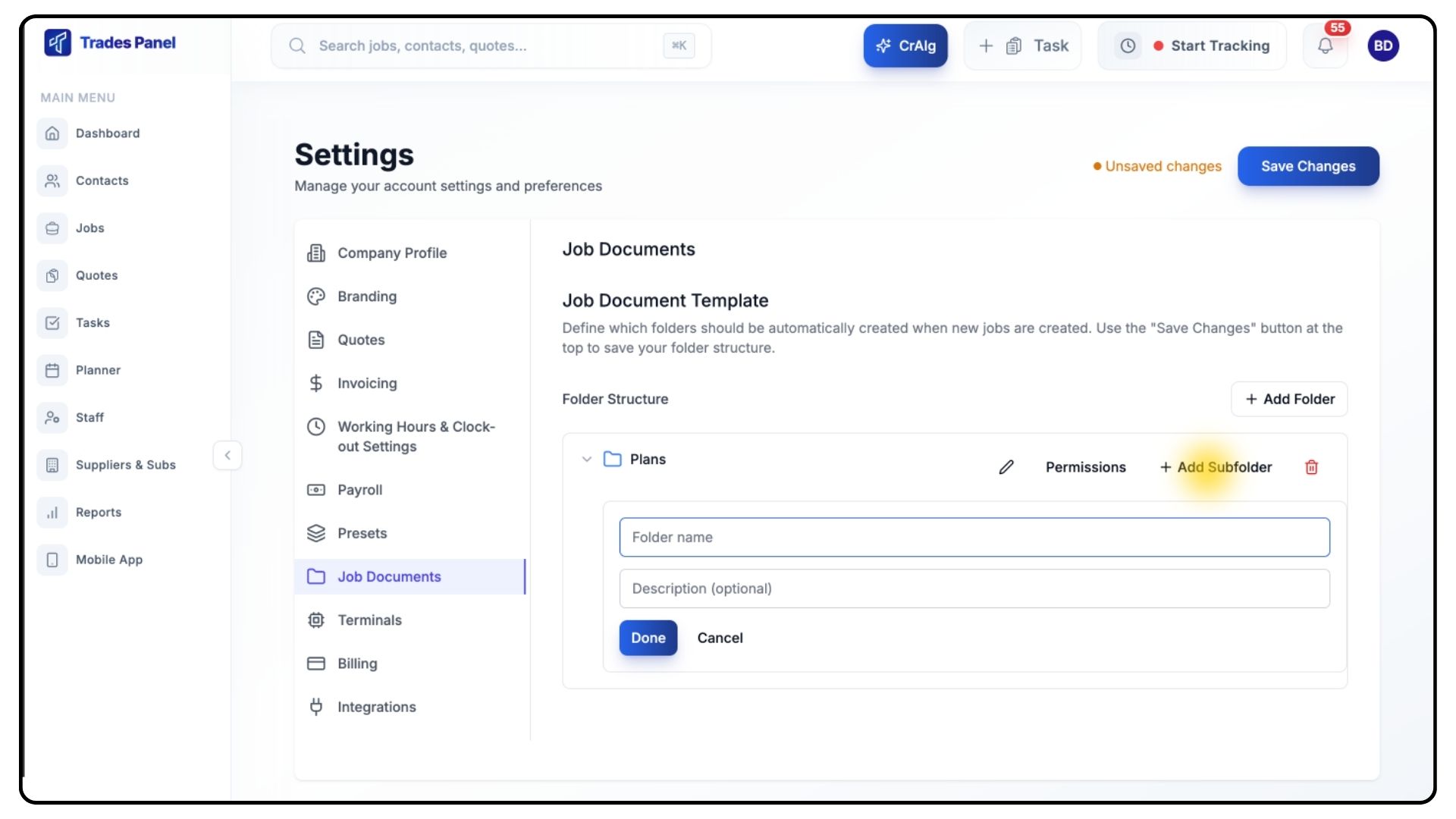This screenshot has width=1456, height=819.
Task: Collapse the main sidebar arrow
Action: pyautogui.click(x=227, y=456)
